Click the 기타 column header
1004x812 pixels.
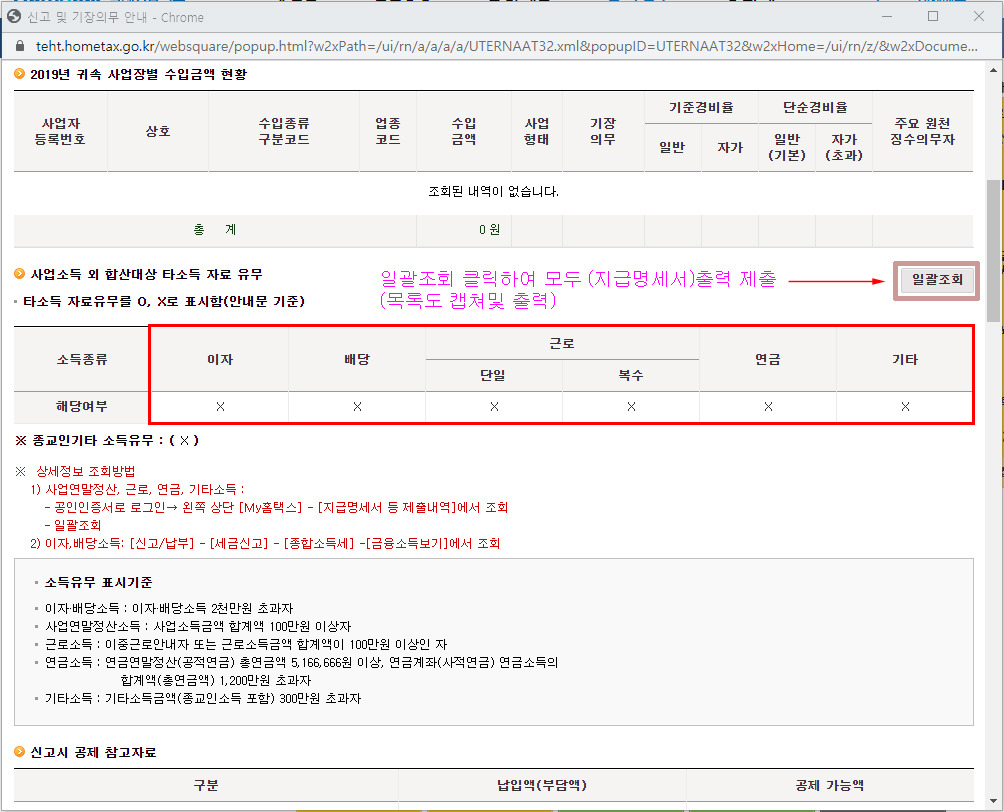[905, 359]
